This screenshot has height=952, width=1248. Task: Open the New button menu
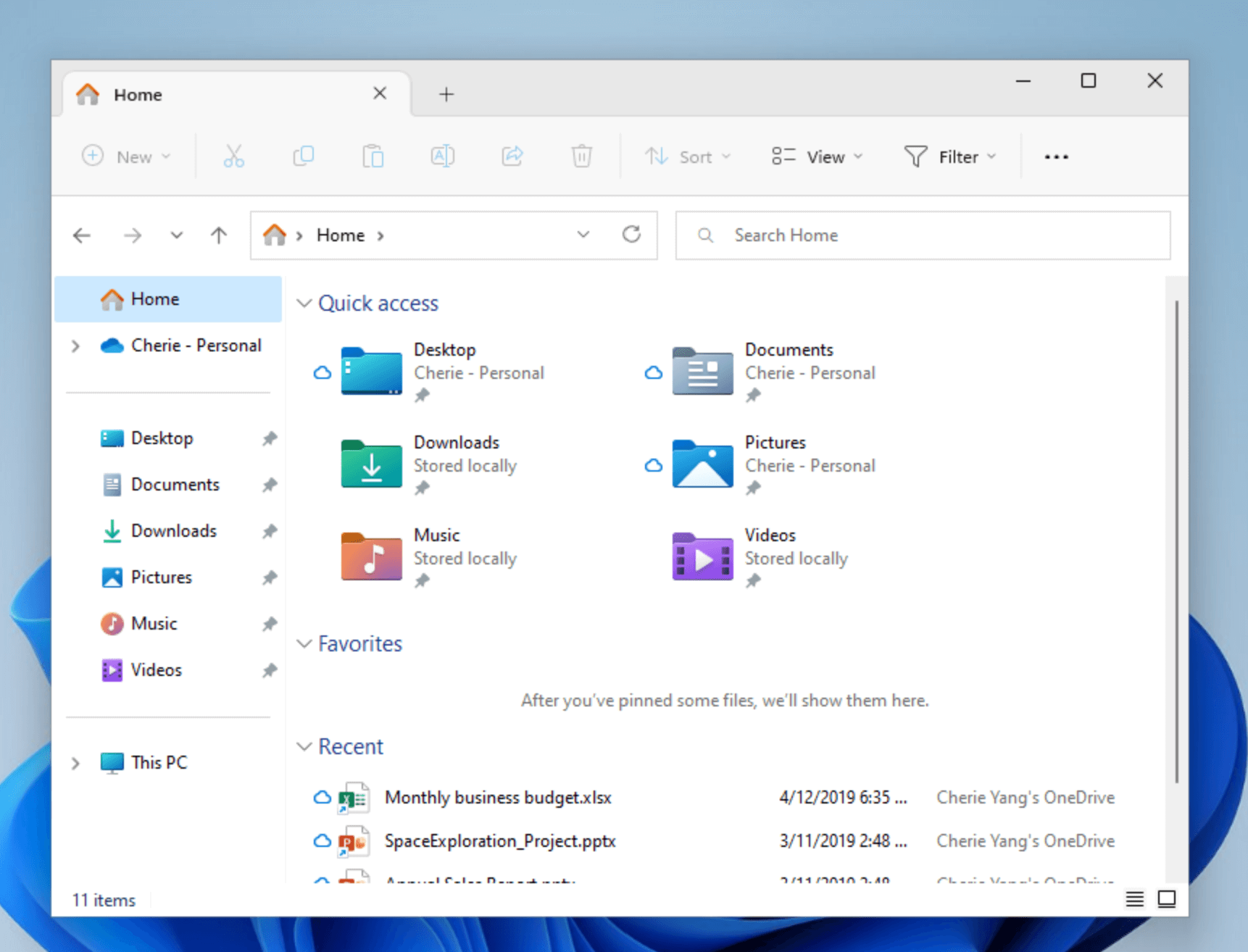pos(128,156)
